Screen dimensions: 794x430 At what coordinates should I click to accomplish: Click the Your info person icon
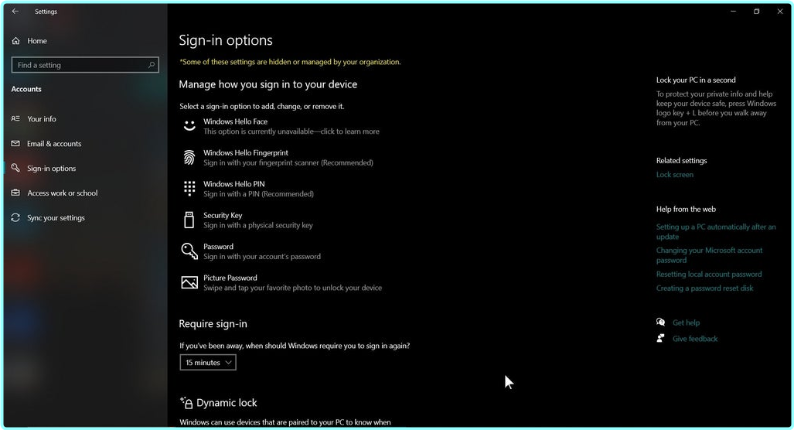(x=16, y=119)
